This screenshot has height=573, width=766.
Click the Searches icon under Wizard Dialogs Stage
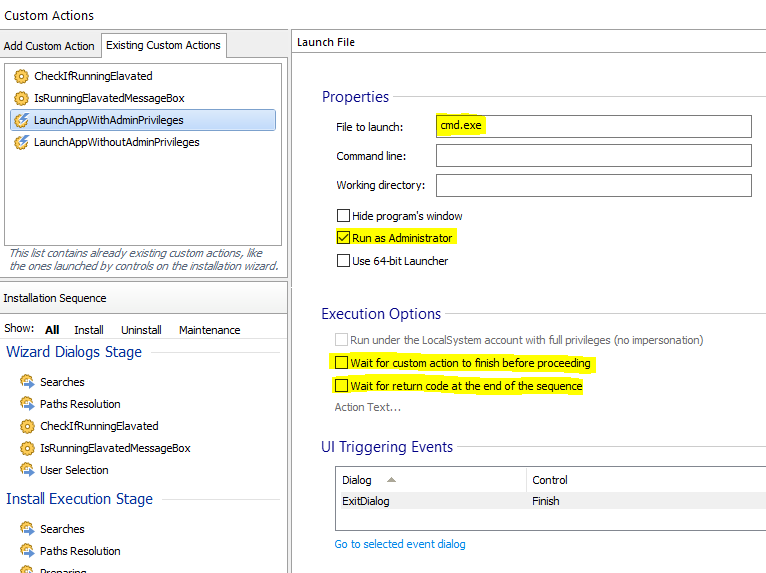(x=27, y=382)
